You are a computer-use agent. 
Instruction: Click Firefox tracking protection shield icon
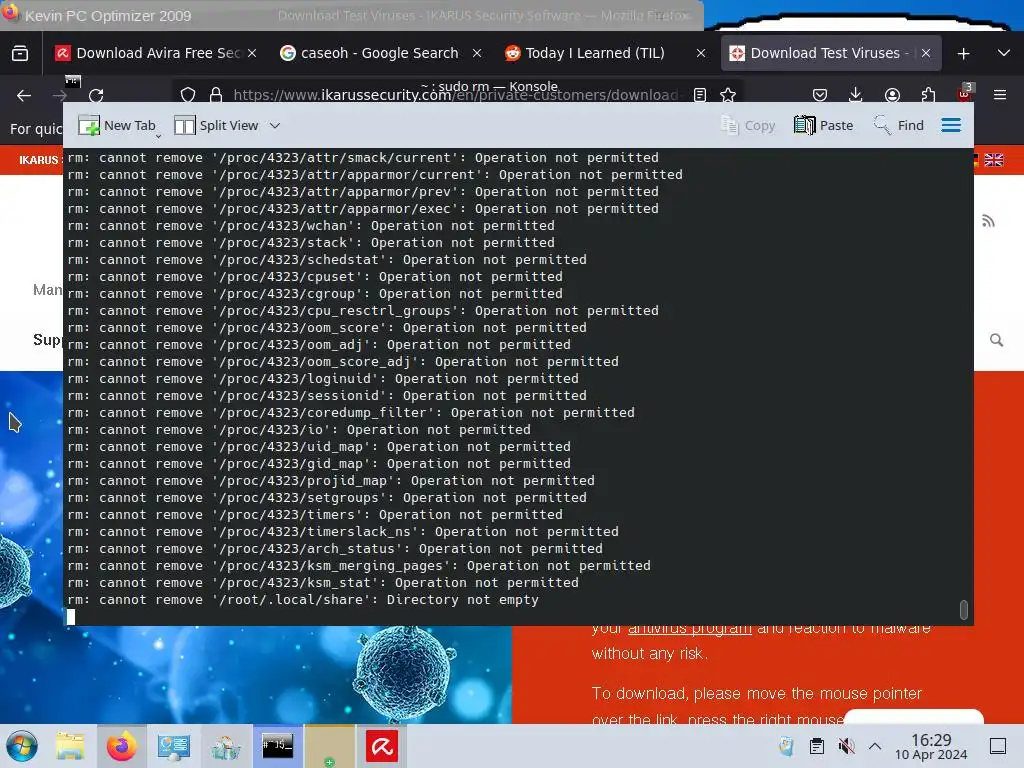(188, 95)
